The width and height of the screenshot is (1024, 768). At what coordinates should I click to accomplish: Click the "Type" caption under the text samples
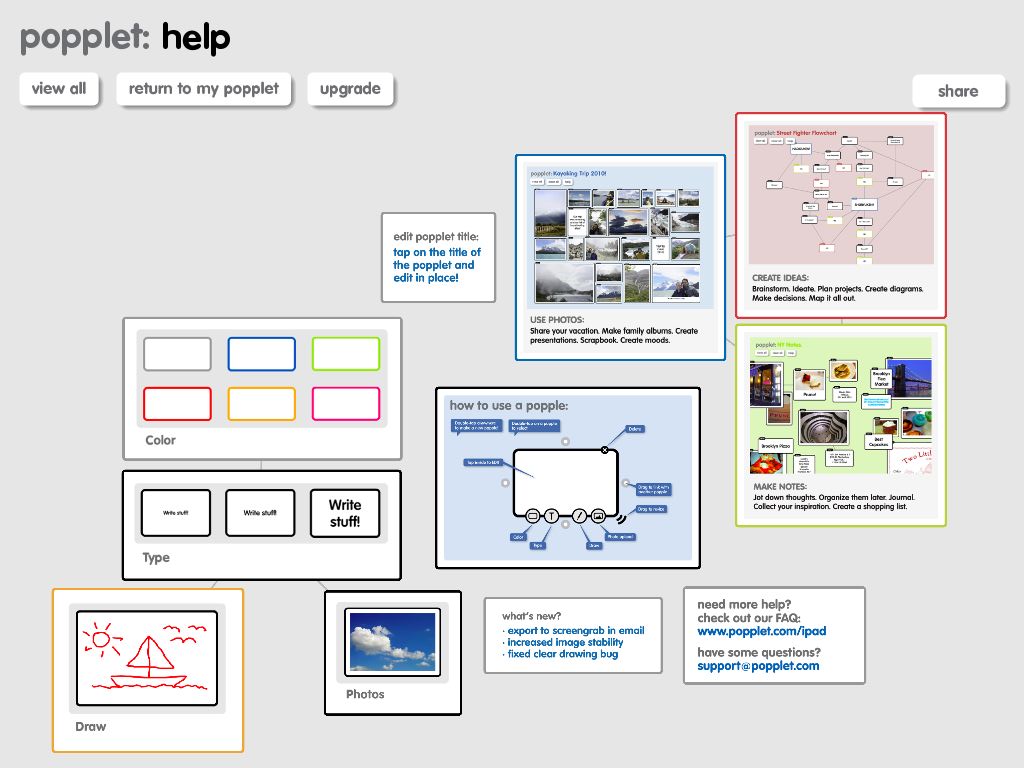[156, 558]
